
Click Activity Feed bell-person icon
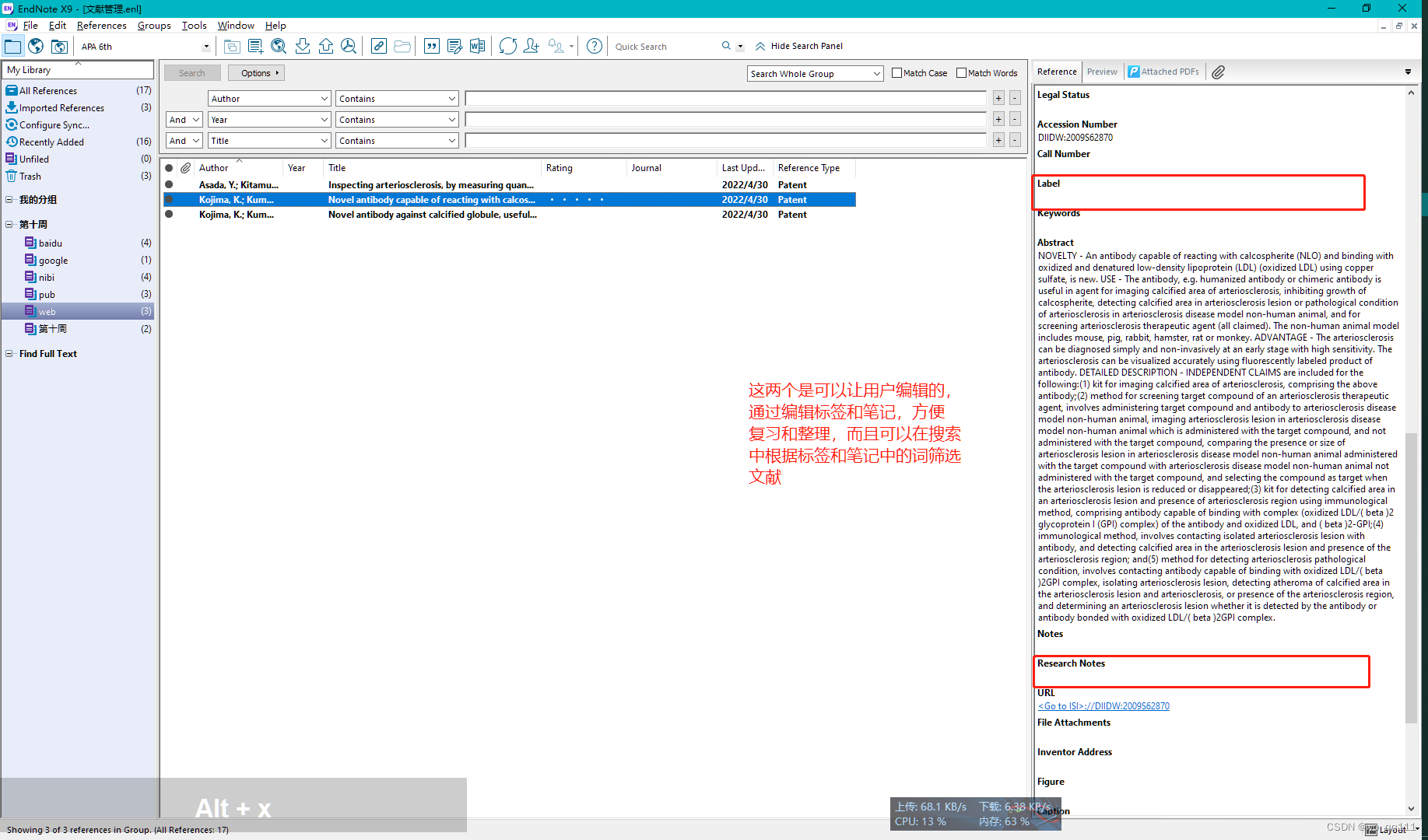556,46
